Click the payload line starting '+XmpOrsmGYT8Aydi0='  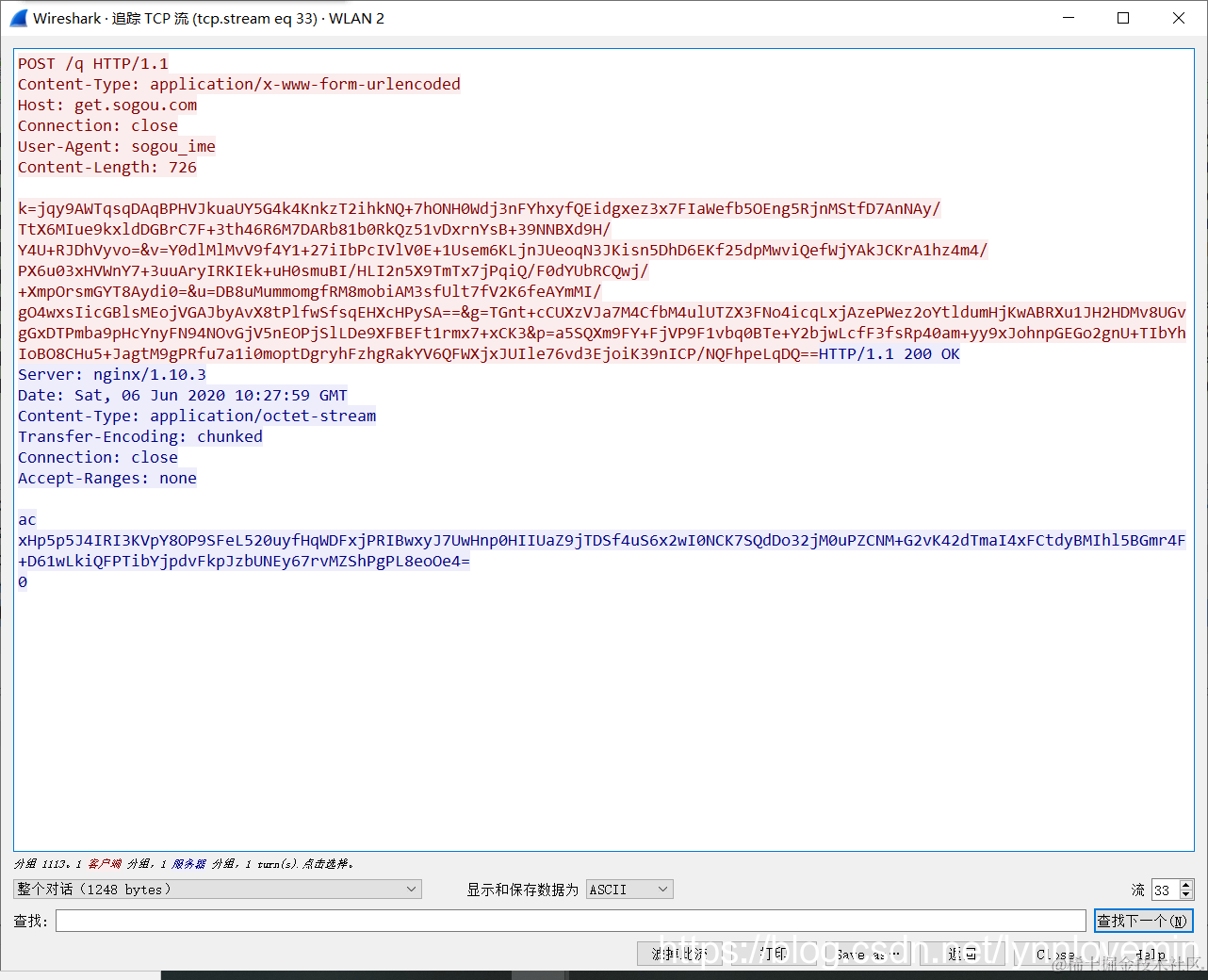point(310,292)
